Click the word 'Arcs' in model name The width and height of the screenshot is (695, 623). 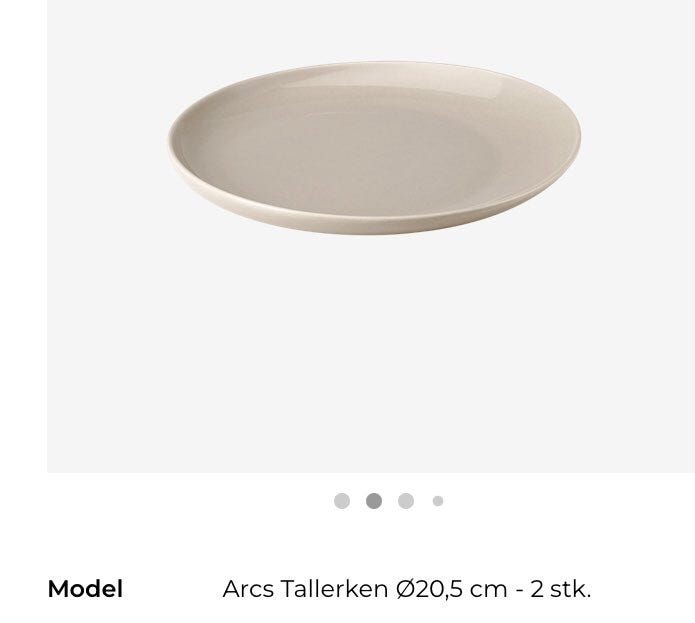coord(246,589)
